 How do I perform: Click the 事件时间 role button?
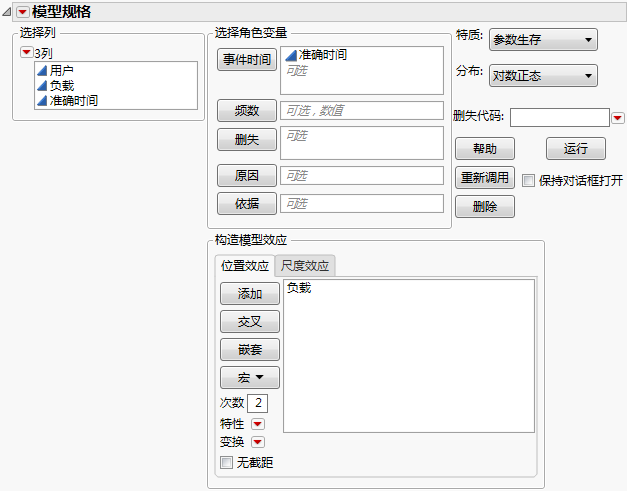pos(247,60)
